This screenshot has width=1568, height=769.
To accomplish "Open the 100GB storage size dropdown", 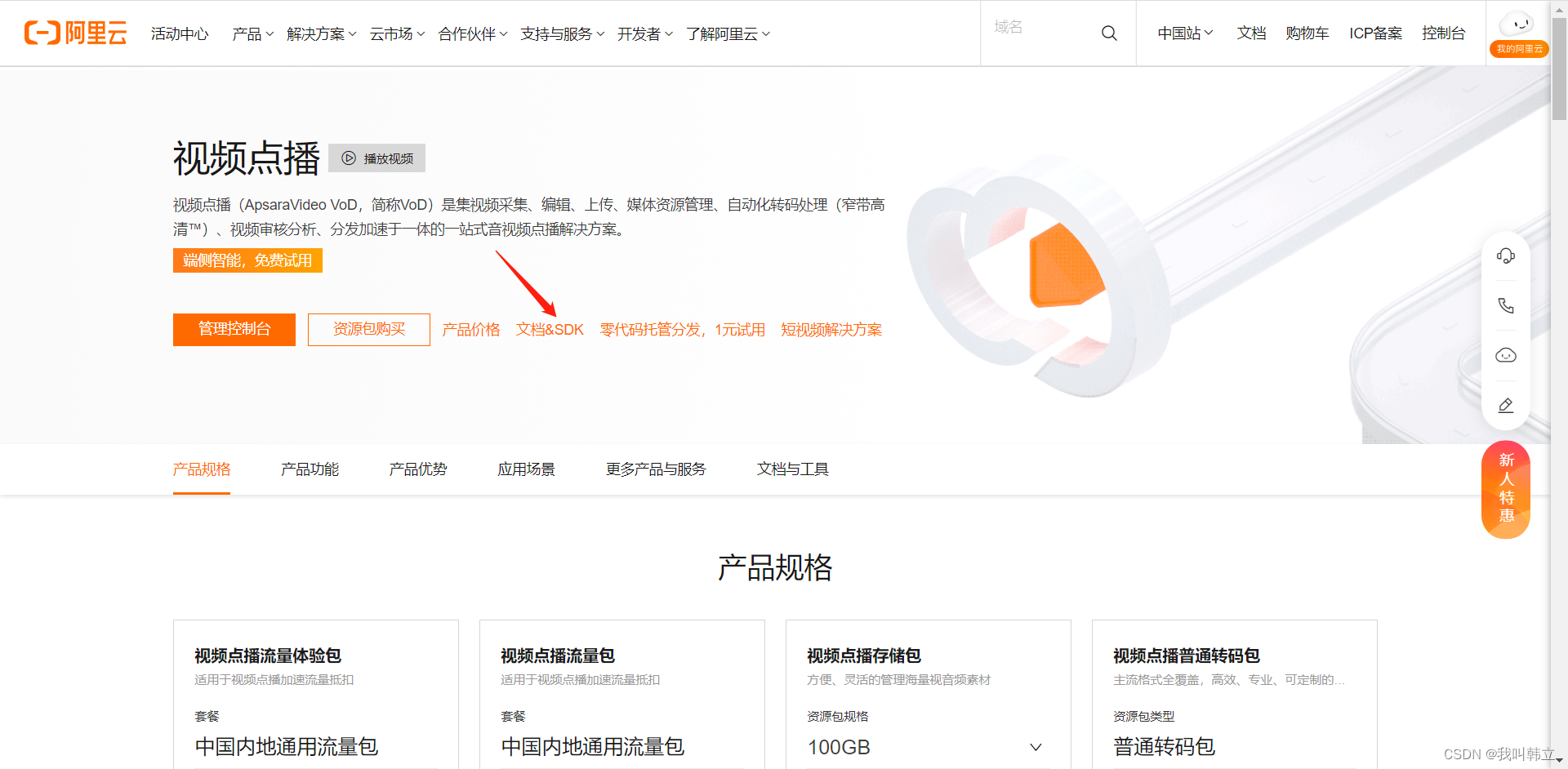I will tap(928, 747).
